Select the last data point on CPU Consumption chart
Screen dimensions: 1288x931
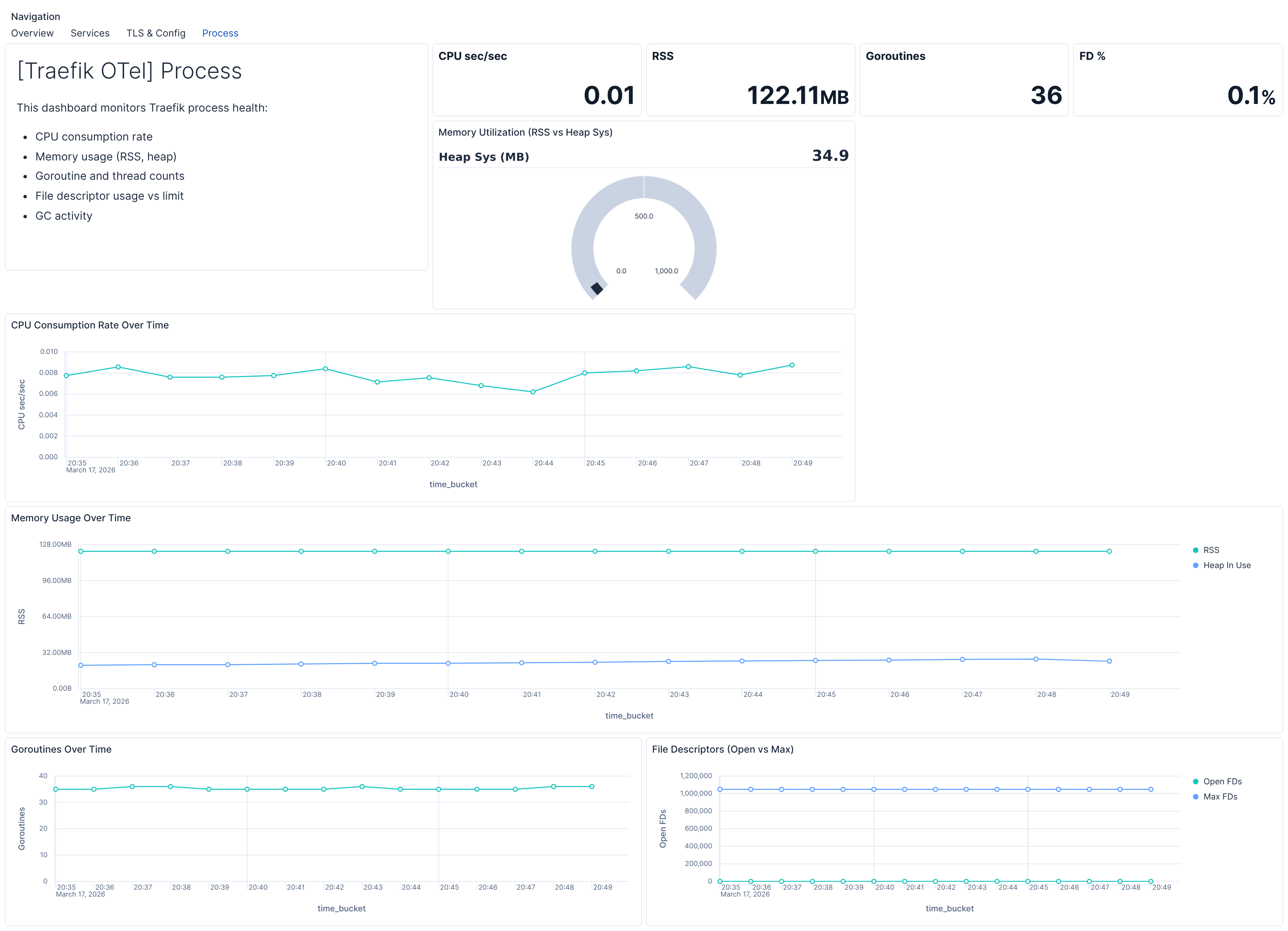pos(792,366)
